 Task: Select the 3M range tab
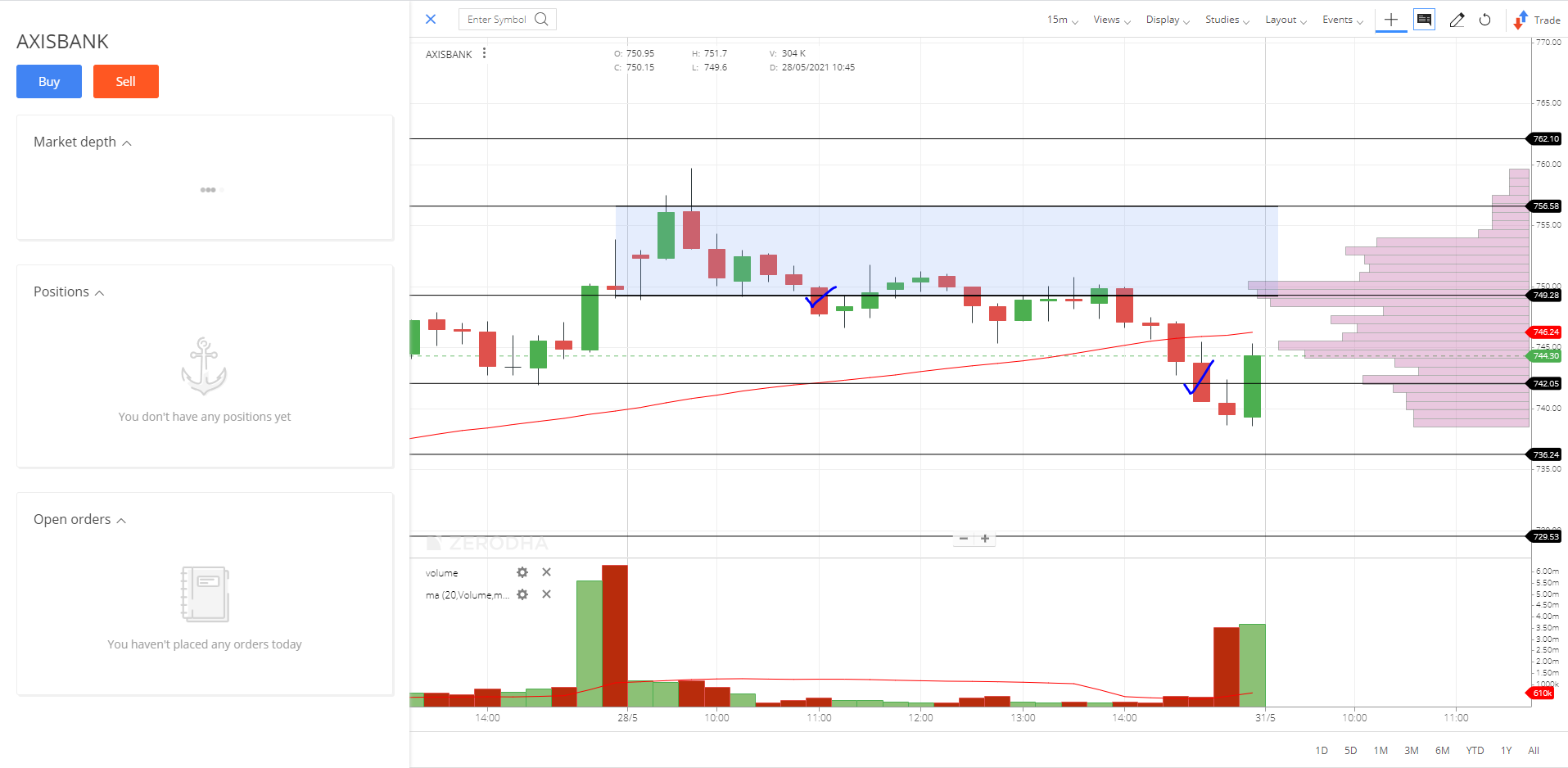1412,750
